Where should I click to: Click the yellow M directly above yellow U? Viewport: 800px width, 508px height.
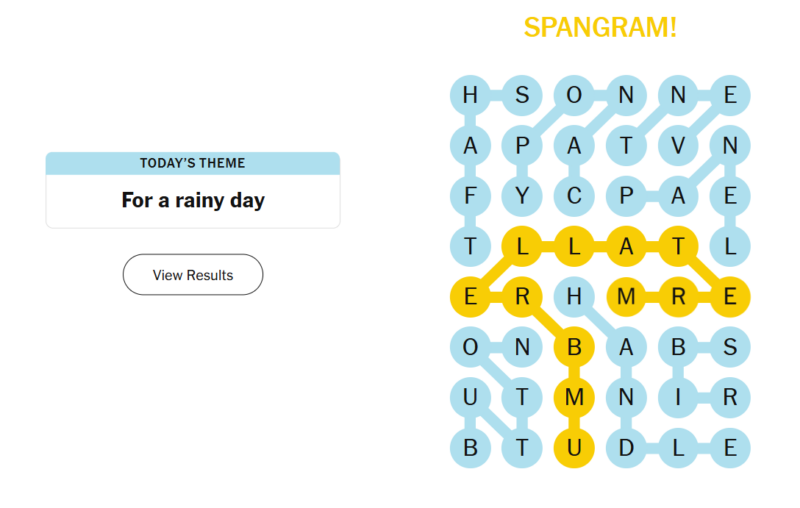click(574, 398)
